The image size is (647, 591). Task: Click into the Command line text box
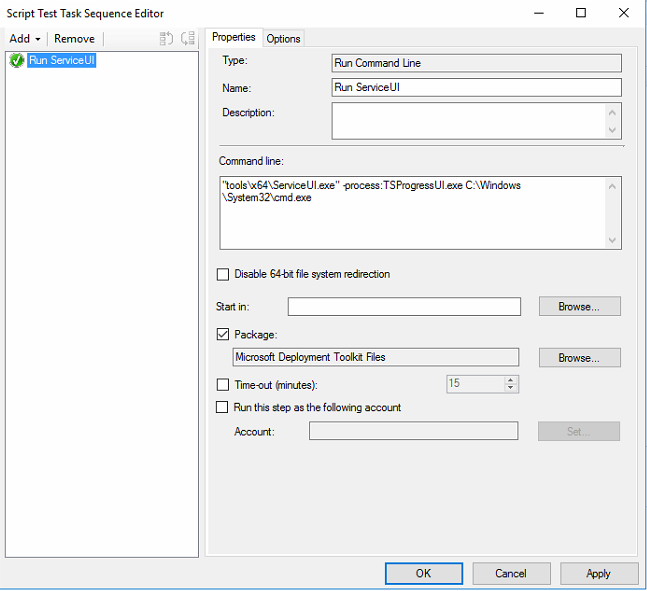[410, 212]
